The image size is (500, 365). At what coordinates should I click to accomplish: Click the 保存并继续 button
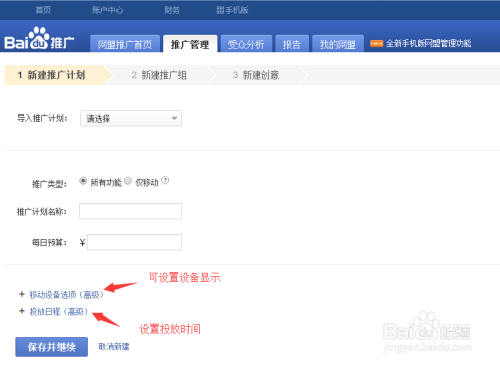click(52, 347)
